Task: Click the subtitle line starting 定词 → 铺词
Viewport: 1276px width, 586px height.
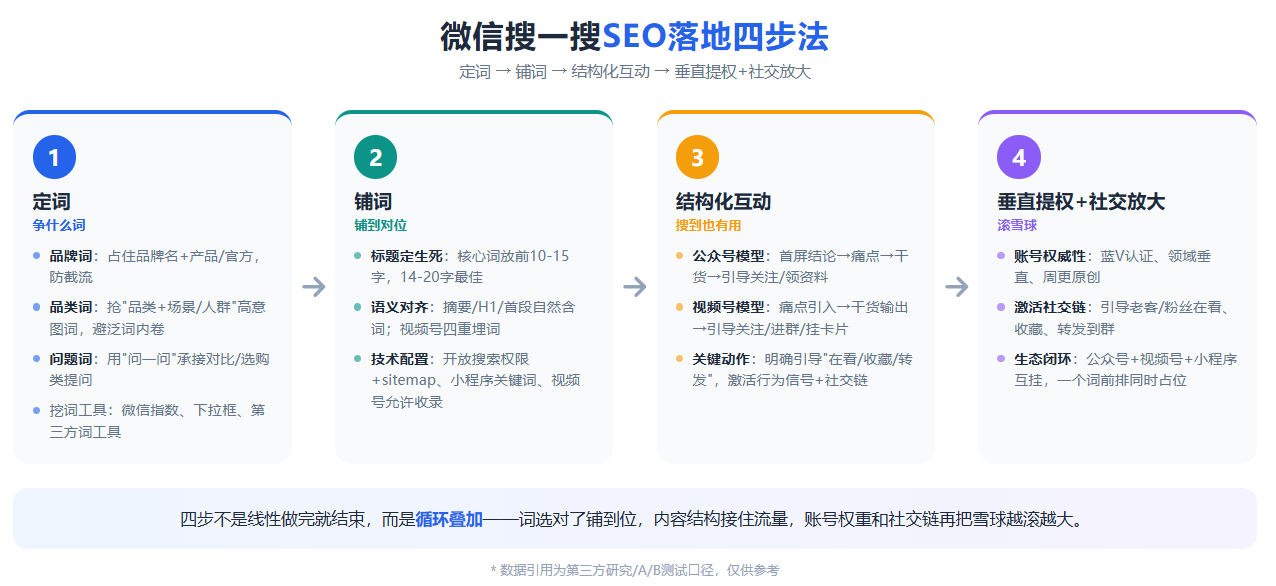Action: tap(635, 72)
